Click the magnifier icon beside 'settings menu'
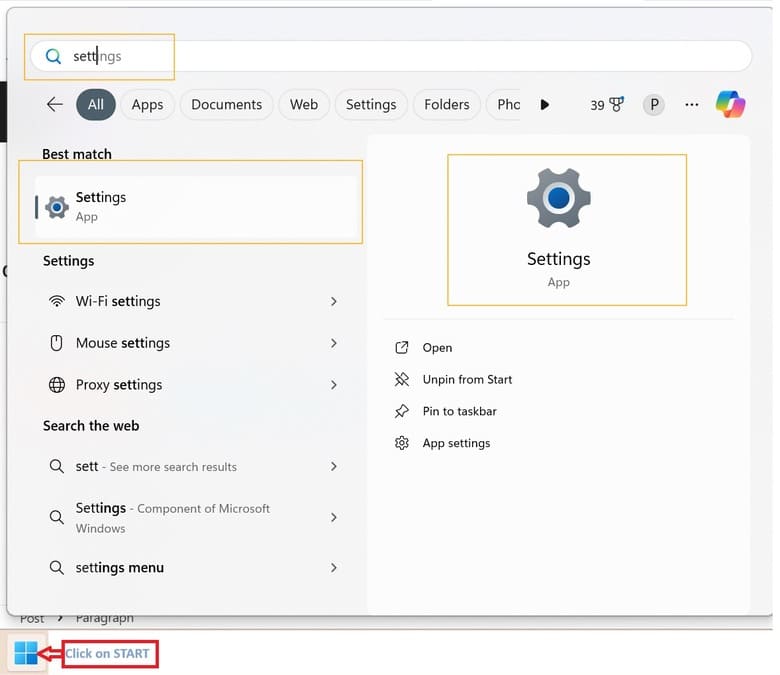 click(x=57, y=568)
